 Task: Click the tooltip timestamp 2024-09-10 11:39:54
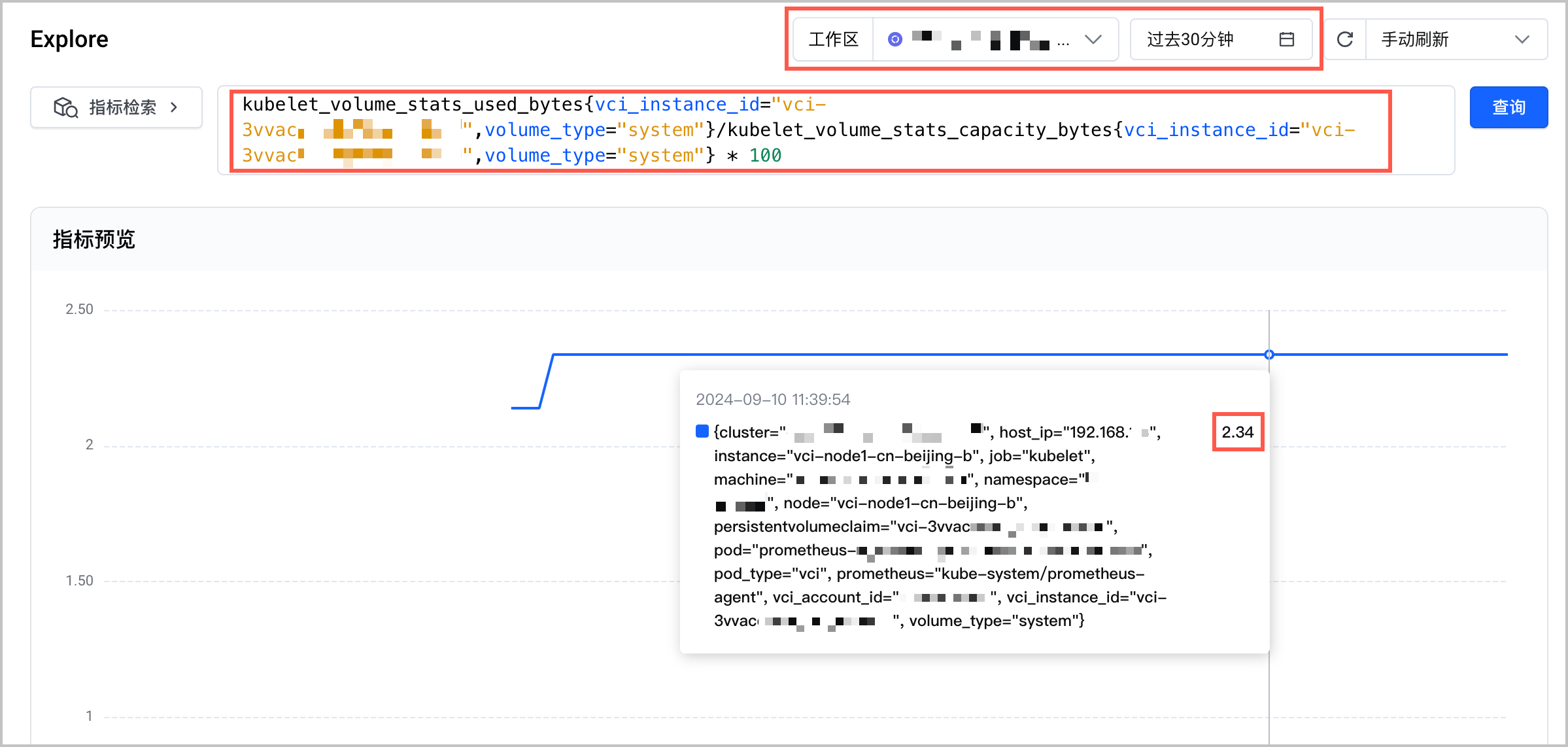(x=773, y=400)
